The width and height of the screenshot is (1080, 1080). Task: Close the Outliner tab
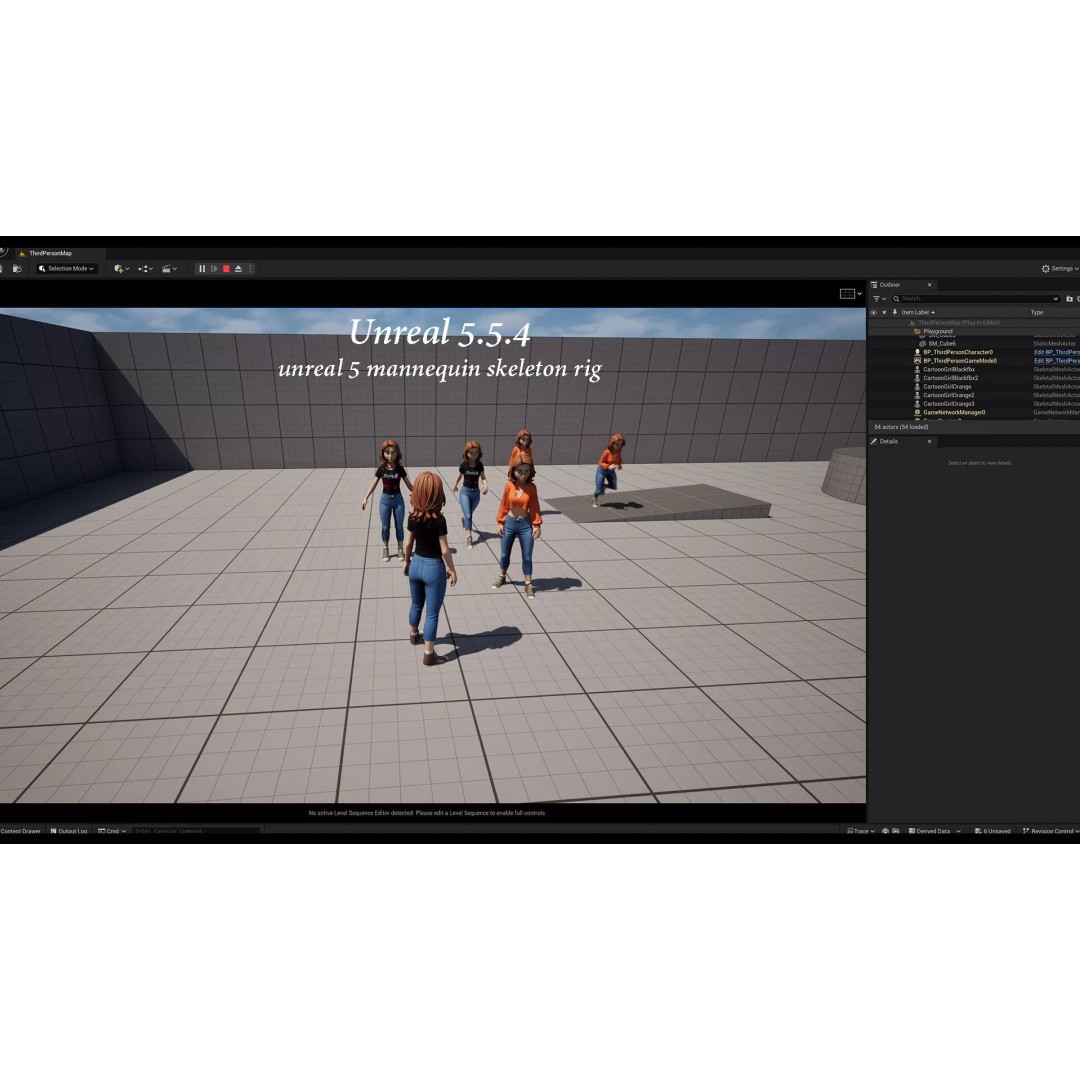pos(929,285)
